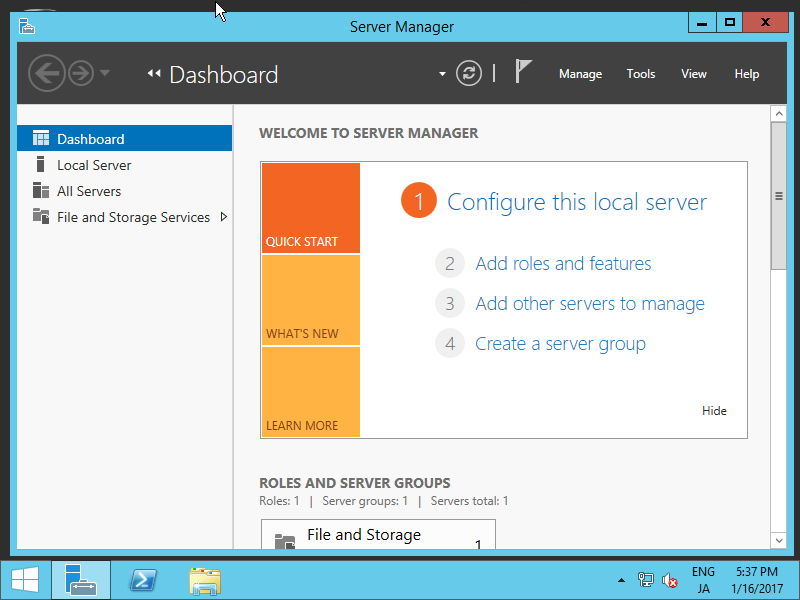Select All Servers in the navigation pane
800x600 pixels.
(x=124, y=191)
